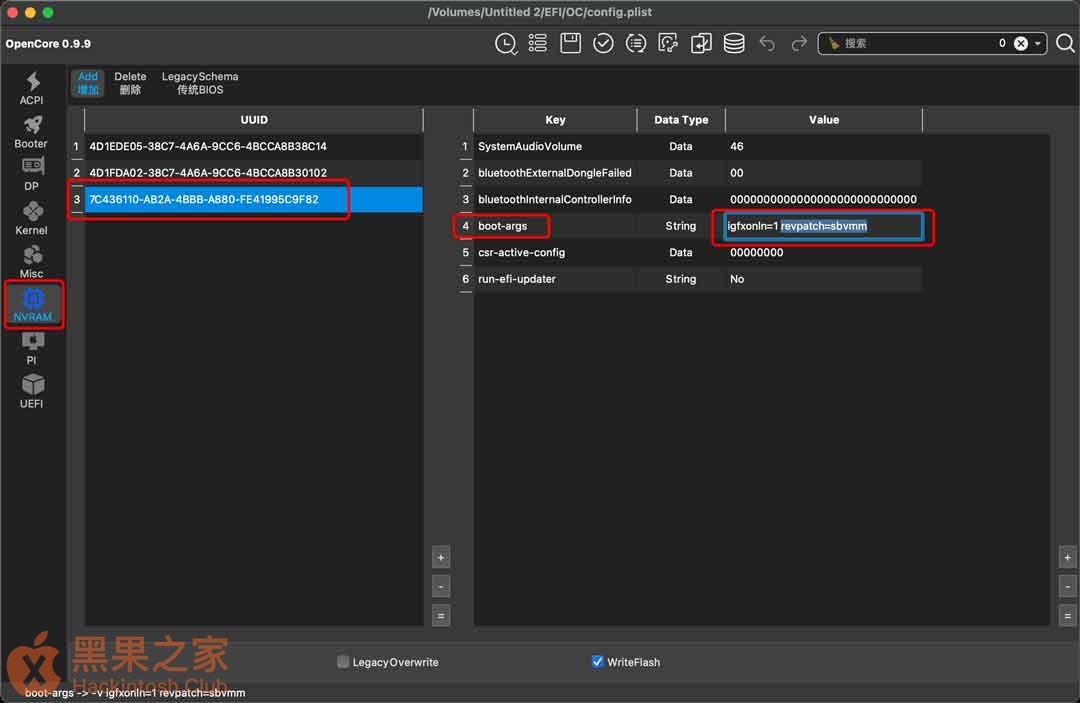The image size is (1080, 703).
Task: Switch to the LegacySchema tab
Action: pos(200,83)
